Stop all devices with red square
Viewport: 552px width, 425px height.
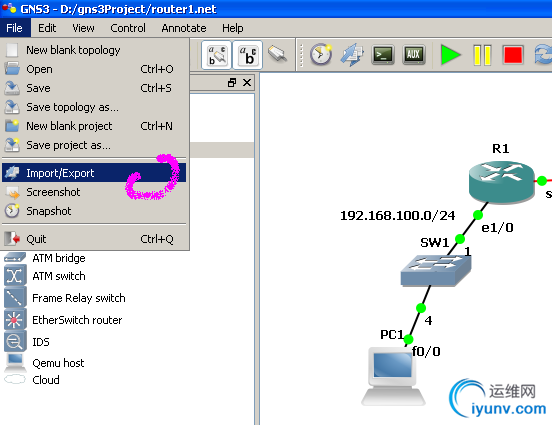point(513,55)
